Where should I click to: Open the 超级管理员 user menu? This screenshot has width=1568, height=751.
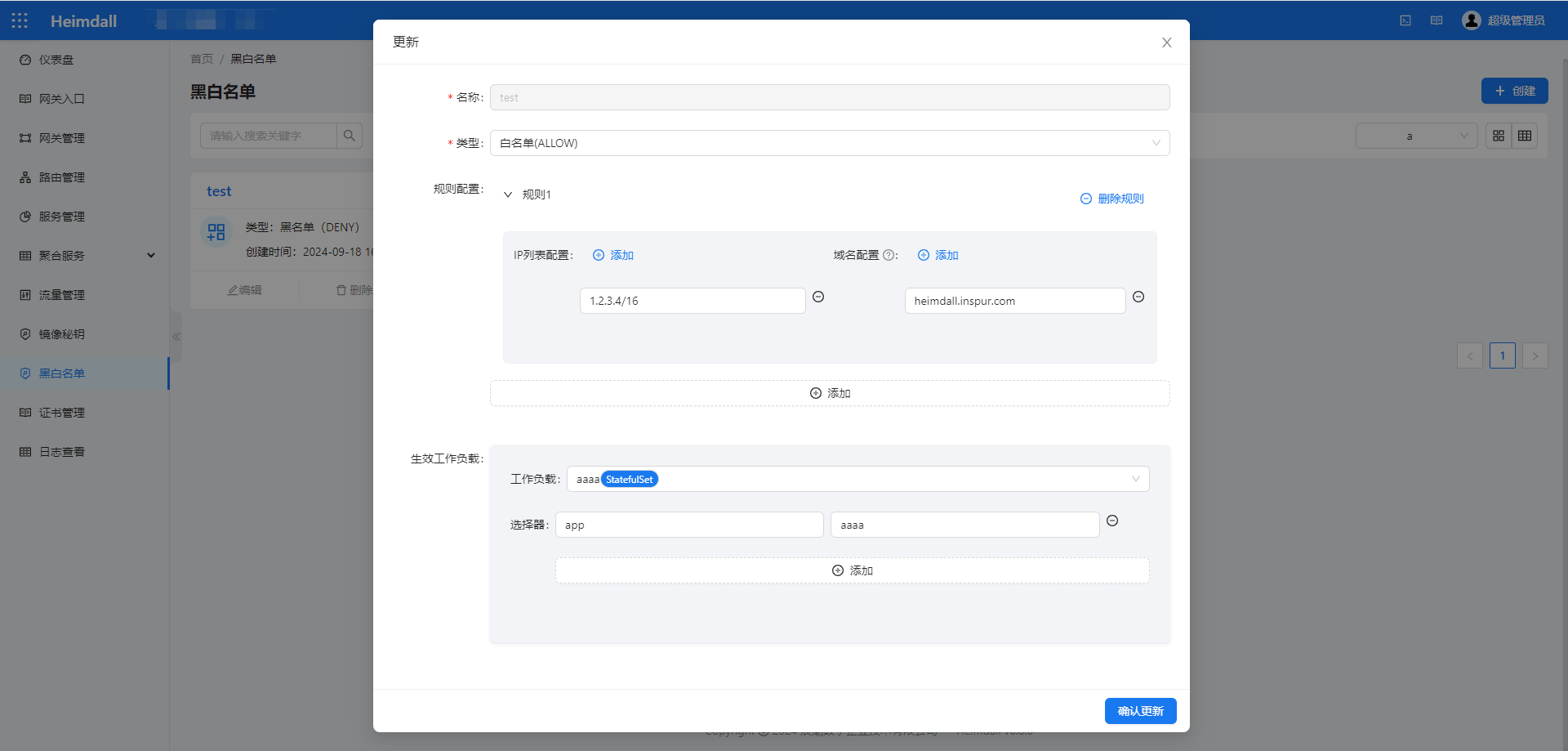[x=1503, y=20]
